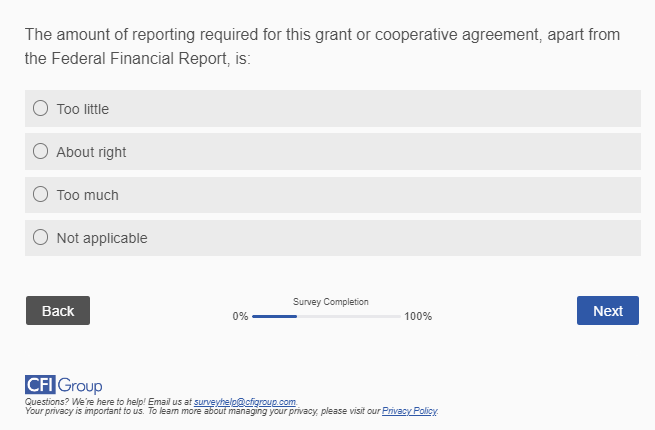The image size is (655, 430).
Task: Pick the 'Too much' radio option
Action: (x=41, y=195)
